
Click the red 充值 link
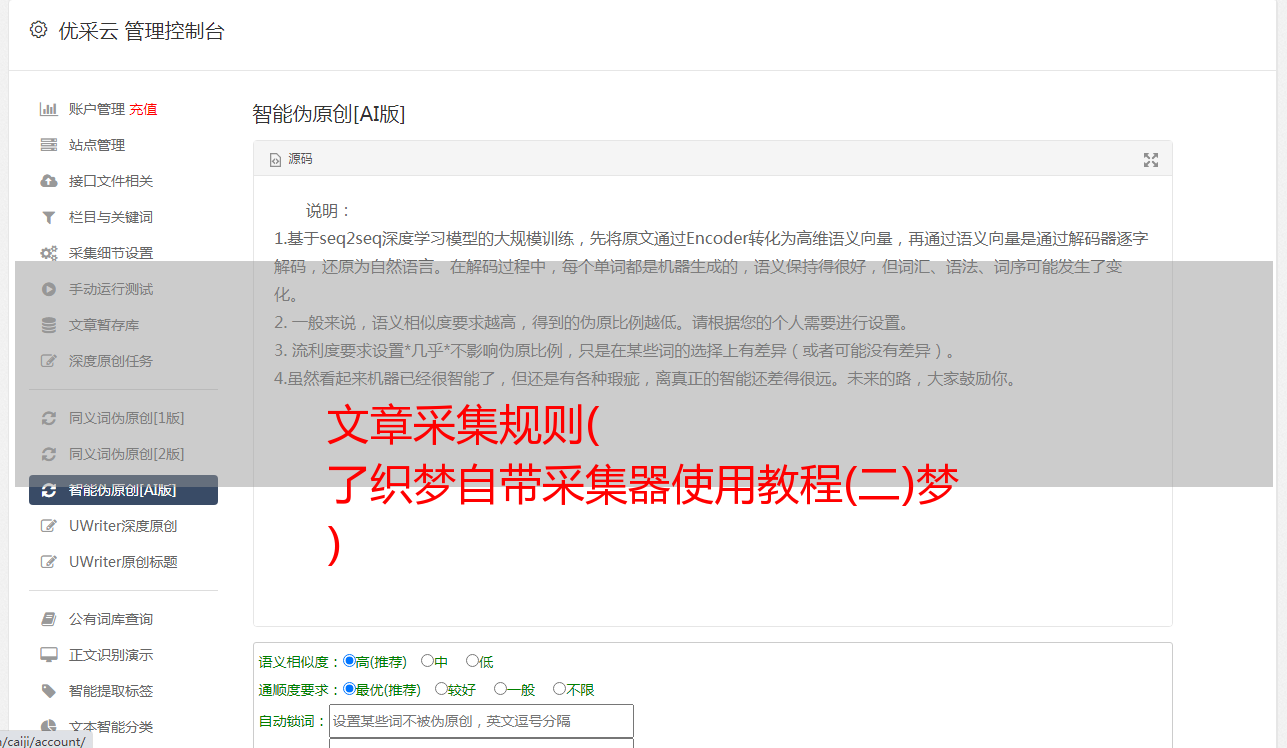pos(143,109)
